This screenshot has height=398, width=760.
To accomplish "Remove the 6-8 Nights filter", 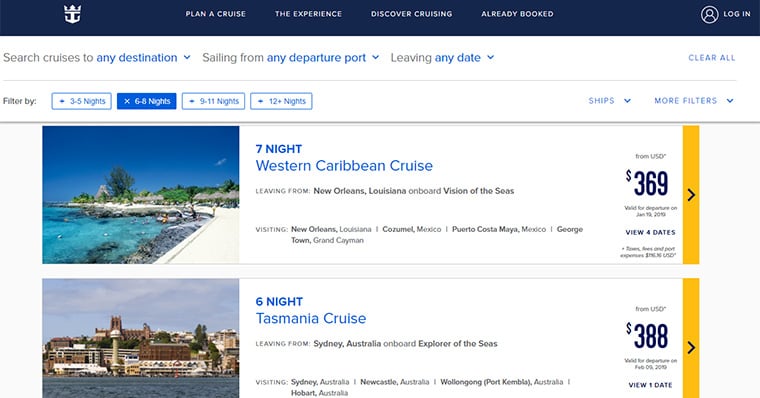I will point(146,101).
